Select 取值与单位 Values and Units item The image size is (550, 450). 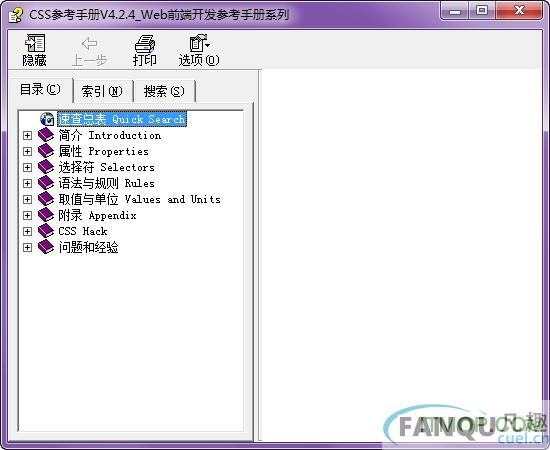(140, 199)
